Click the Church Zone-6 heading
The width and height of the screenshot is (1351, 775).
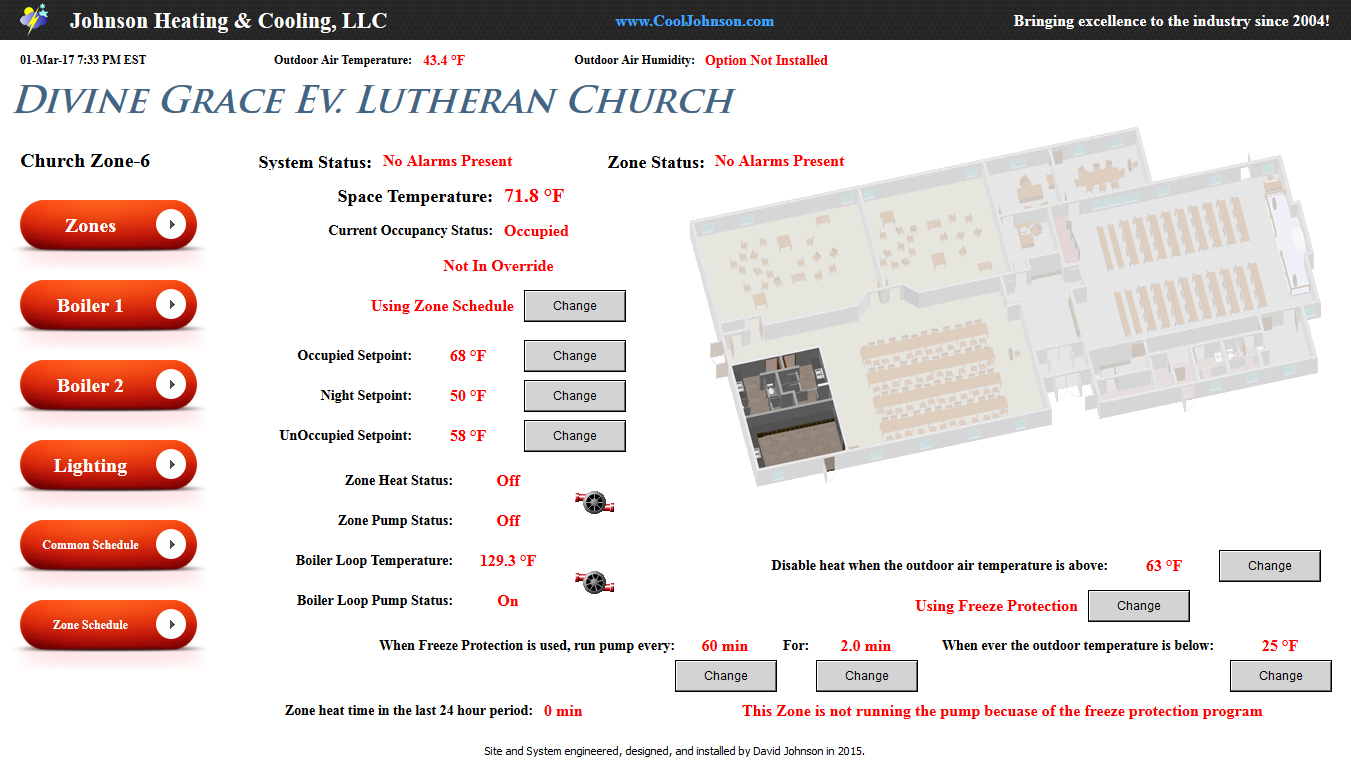(85, 161)
